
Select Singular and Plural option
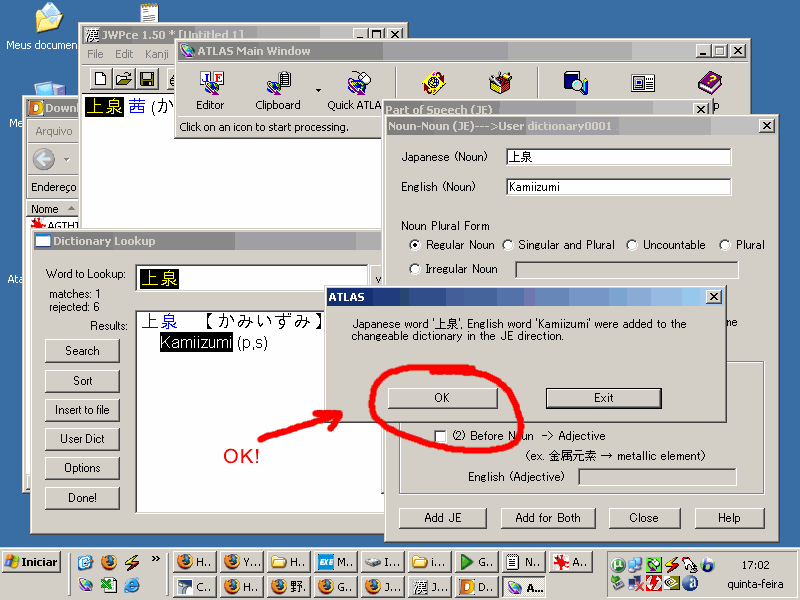(x=508, y=245)
